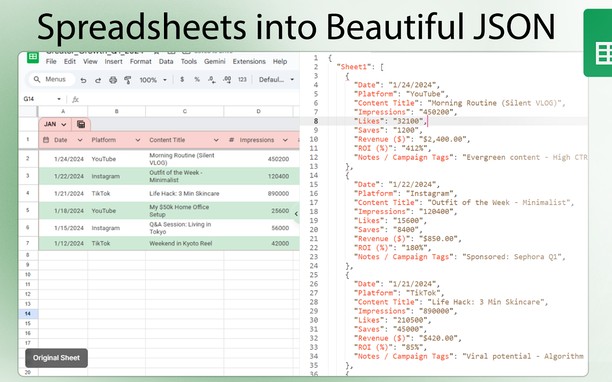Open the File menu
The image size is (612, 382).
pyautogui.click(x=51, y=61)
